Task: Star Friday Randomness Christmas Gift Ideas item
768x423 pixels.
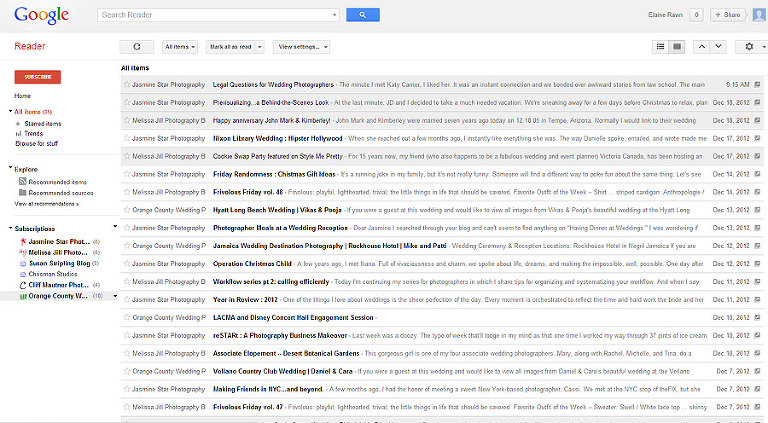Action: [127, 174]
